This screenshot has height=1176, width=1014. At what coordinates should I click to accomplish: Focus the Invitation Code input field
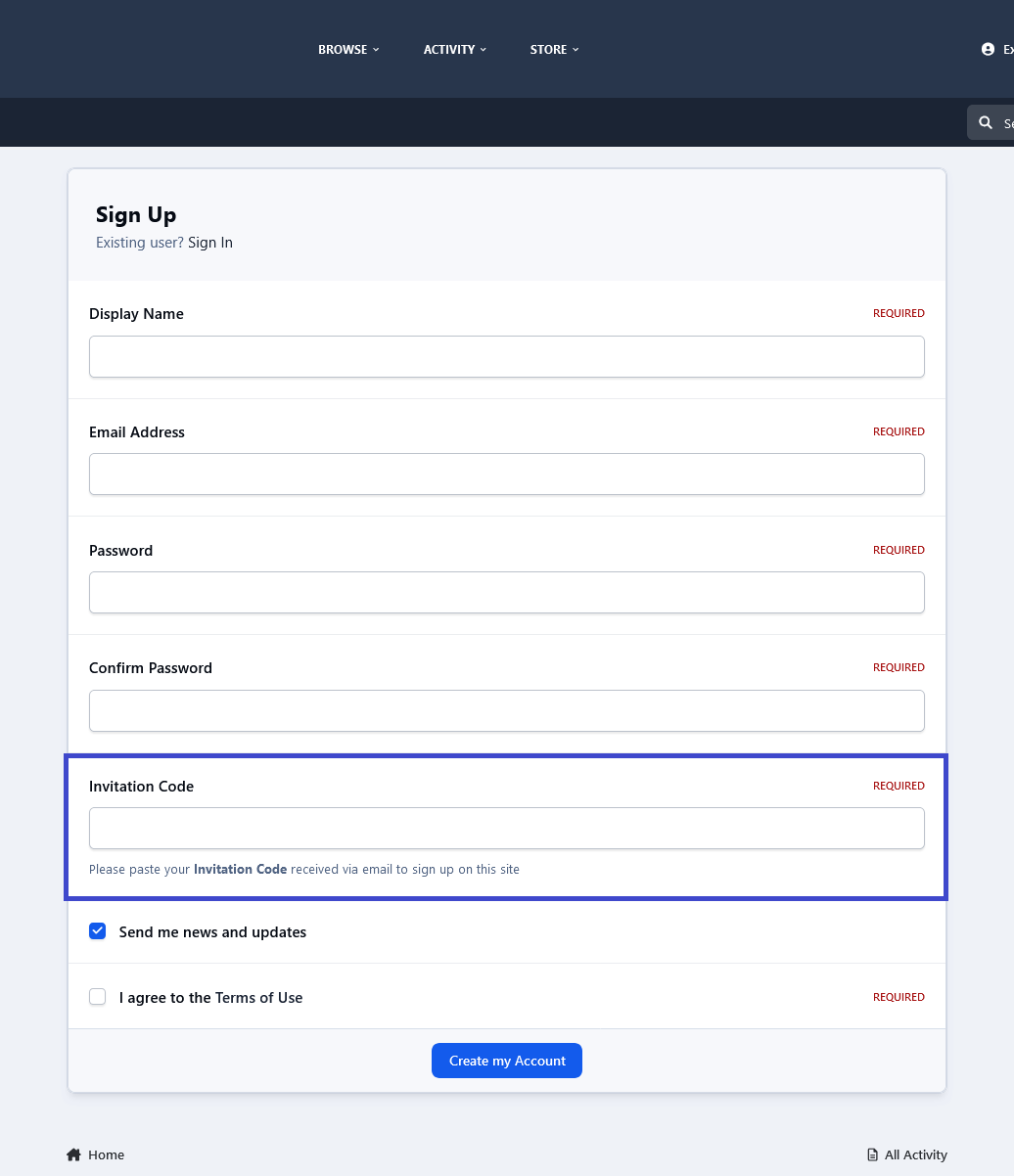pyautogui.click(x=507, y=829)
